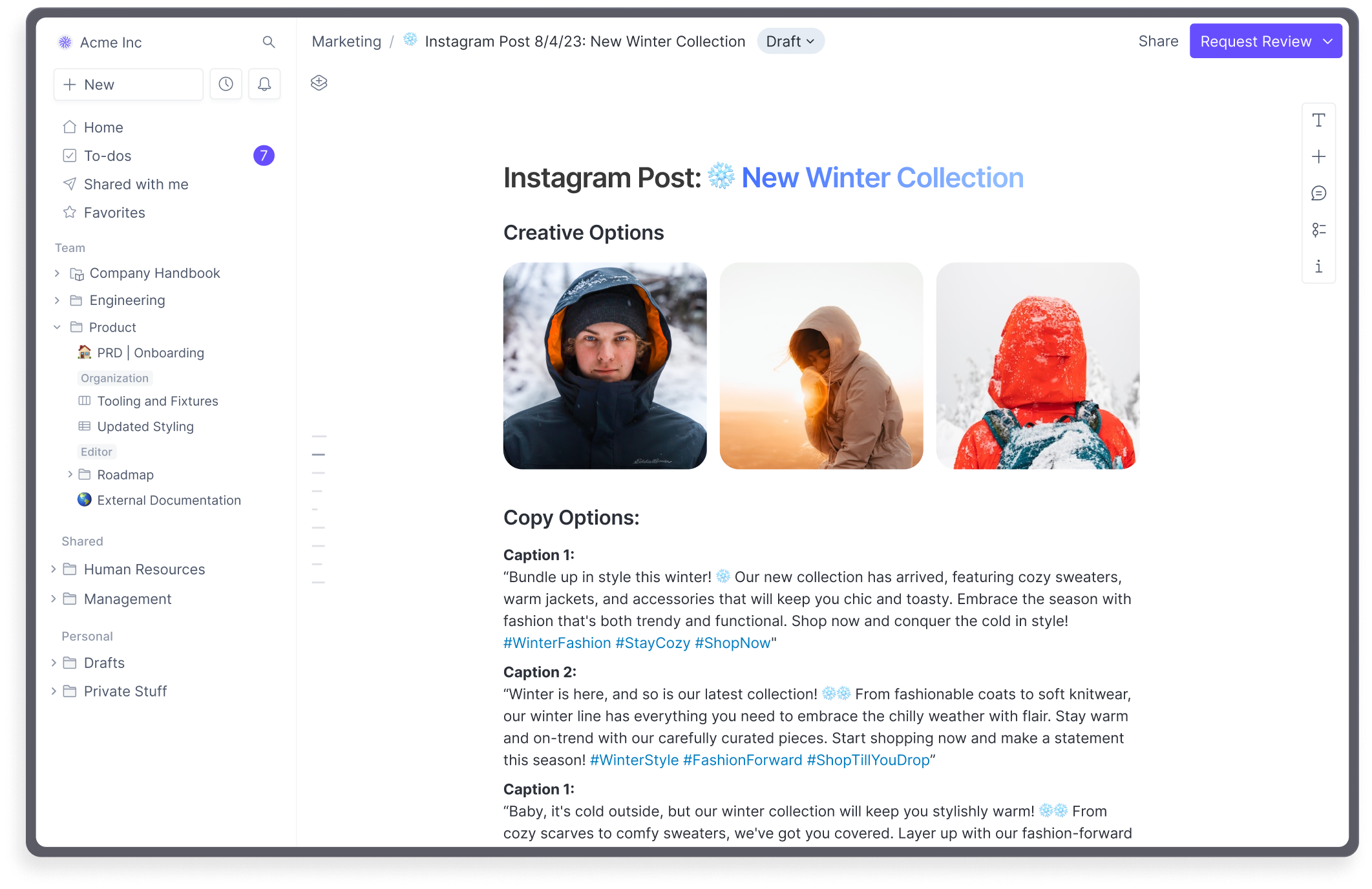This screenshot has height=889, width=1372.
Task: Open the Request Review dropdown arrow
Action: (x=1327, y=41)
